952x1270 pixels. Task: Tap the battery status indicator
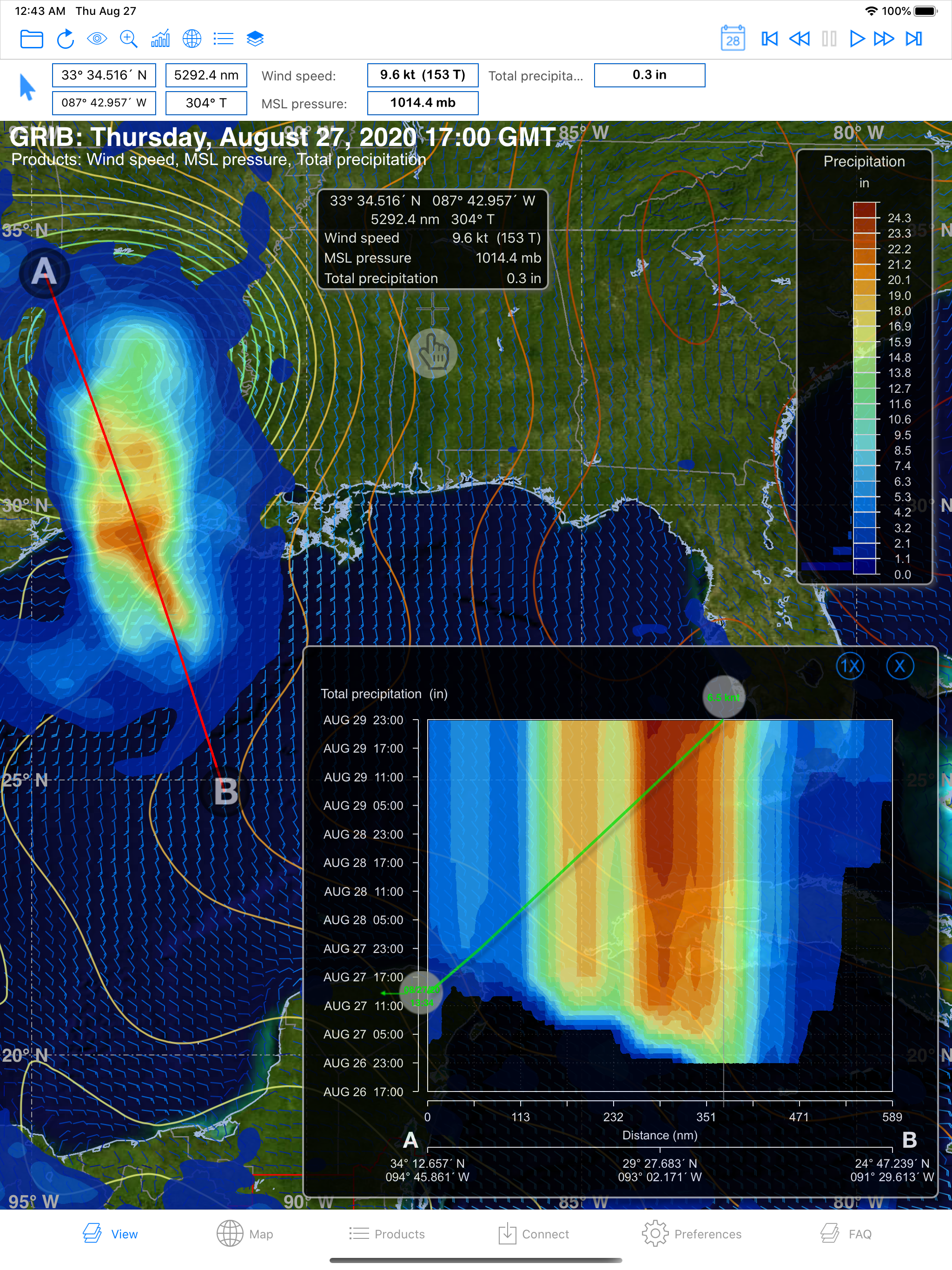click(926, 11)
